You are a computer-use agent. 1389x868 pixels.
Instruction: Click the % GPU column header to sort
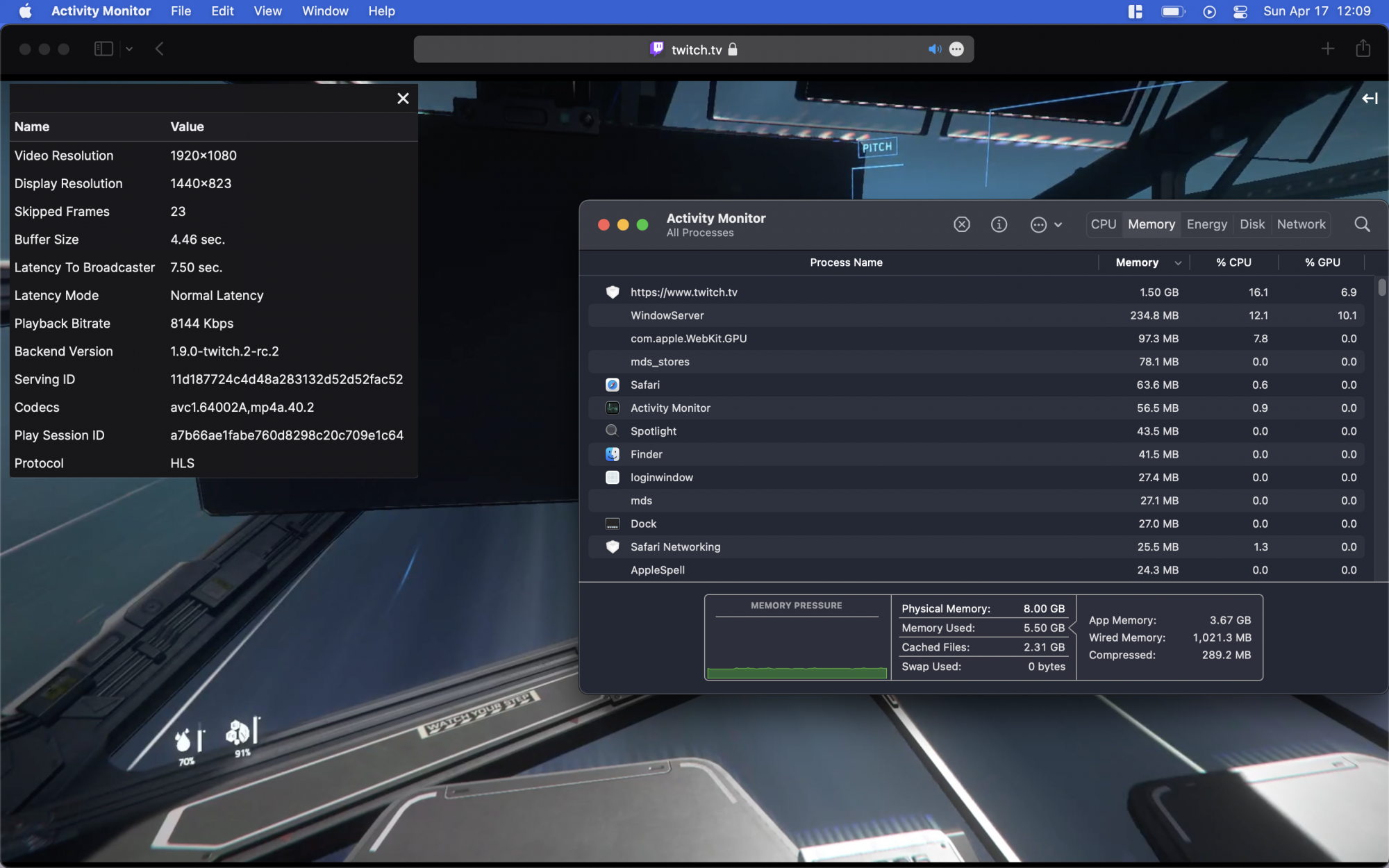[x=1320, y=263]
